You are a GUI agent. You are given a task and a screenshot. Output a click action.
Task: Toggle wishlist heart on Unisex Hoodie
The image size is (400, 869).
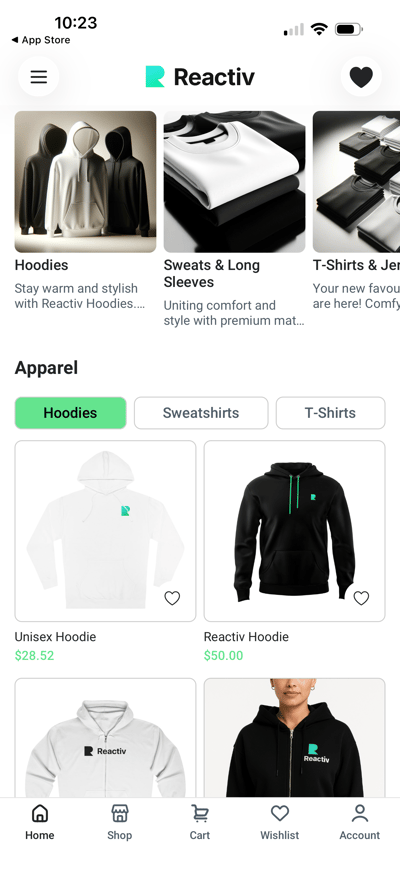[x=172, y=598]
